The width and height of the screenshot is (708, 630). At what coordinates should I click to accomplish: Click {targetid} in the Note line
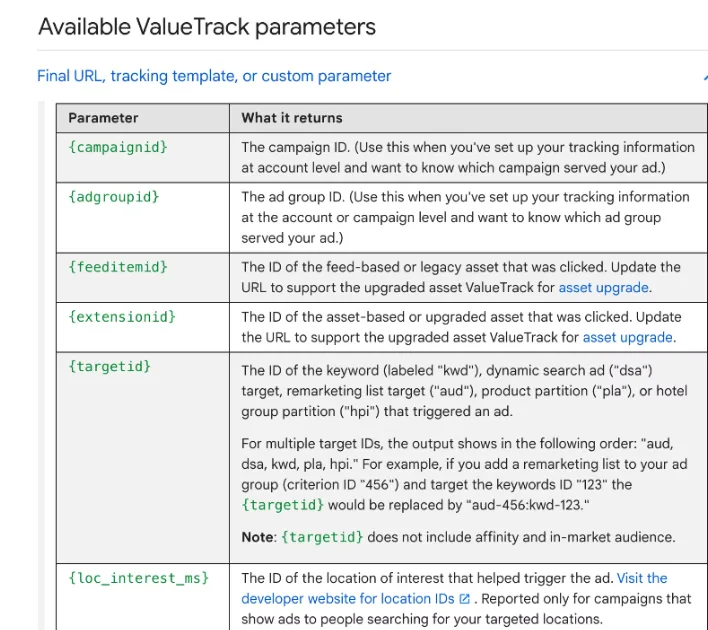322,537
